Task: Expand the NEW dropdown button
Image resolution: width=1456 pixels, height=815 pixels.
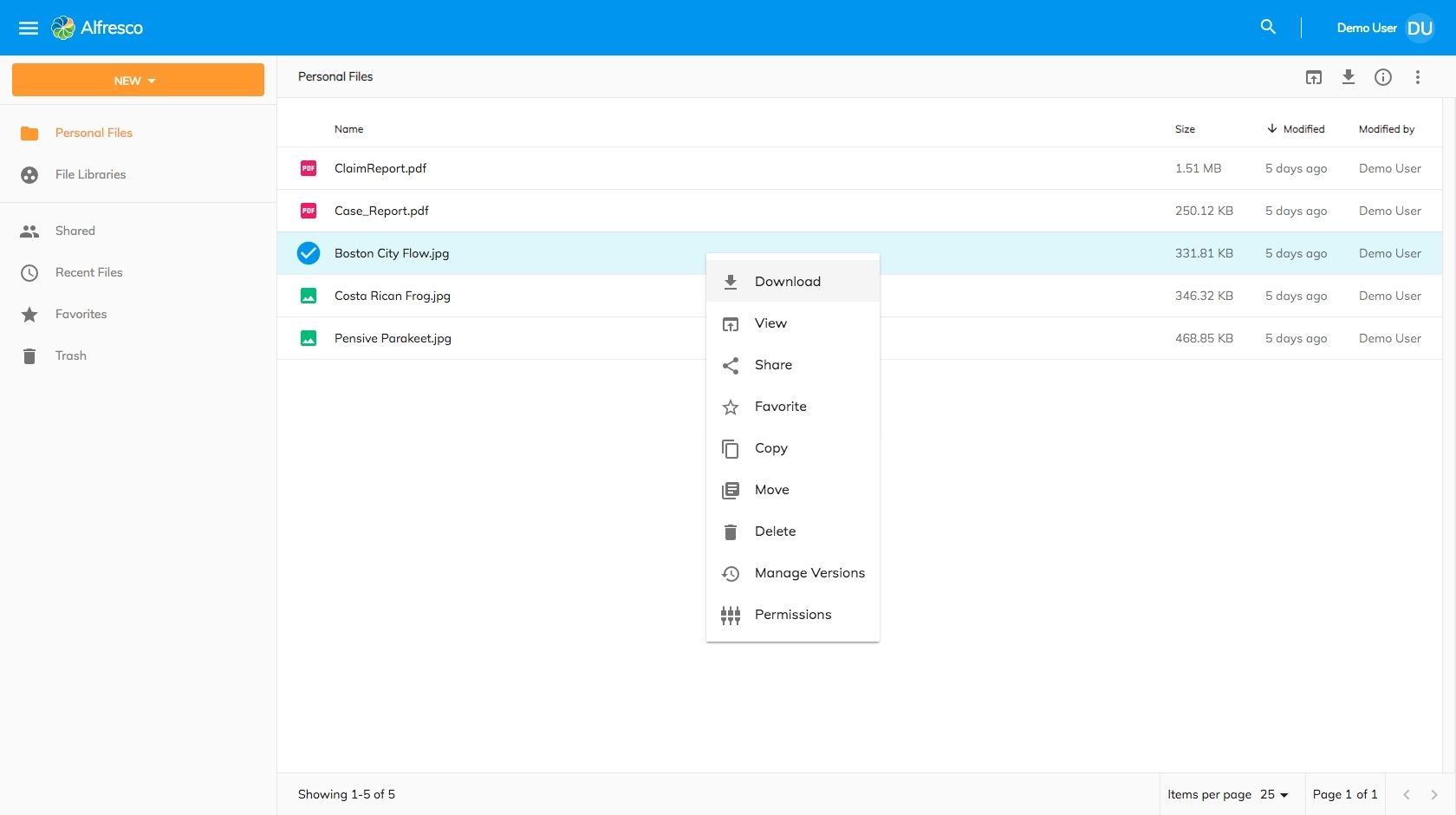Action: click(x=138, y=80)
